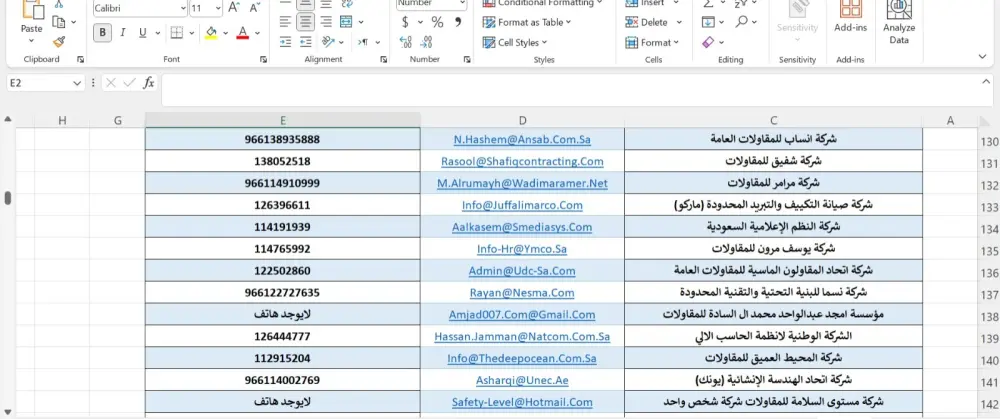Apply Accounting number format dollar icon

point(405,22)
